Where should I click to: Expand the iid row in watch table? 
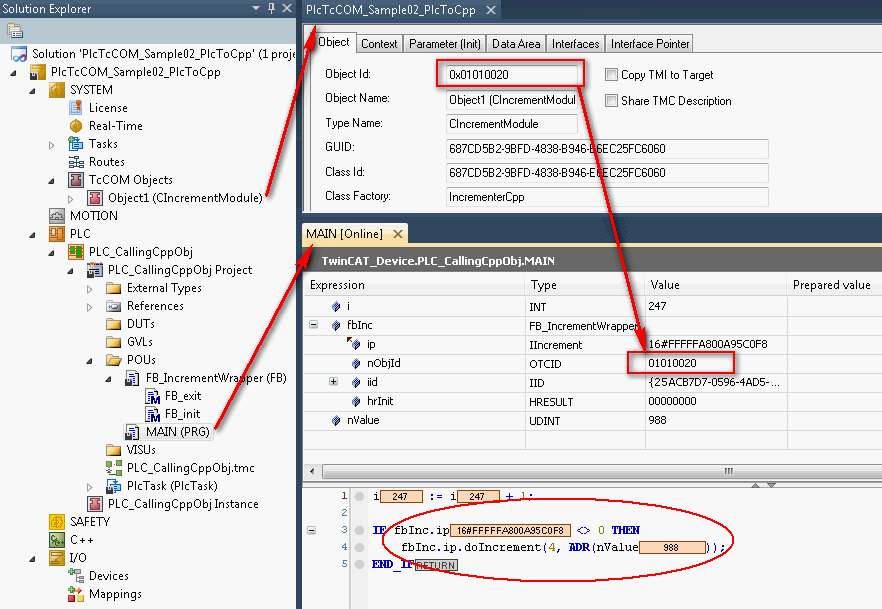[334, 382]
